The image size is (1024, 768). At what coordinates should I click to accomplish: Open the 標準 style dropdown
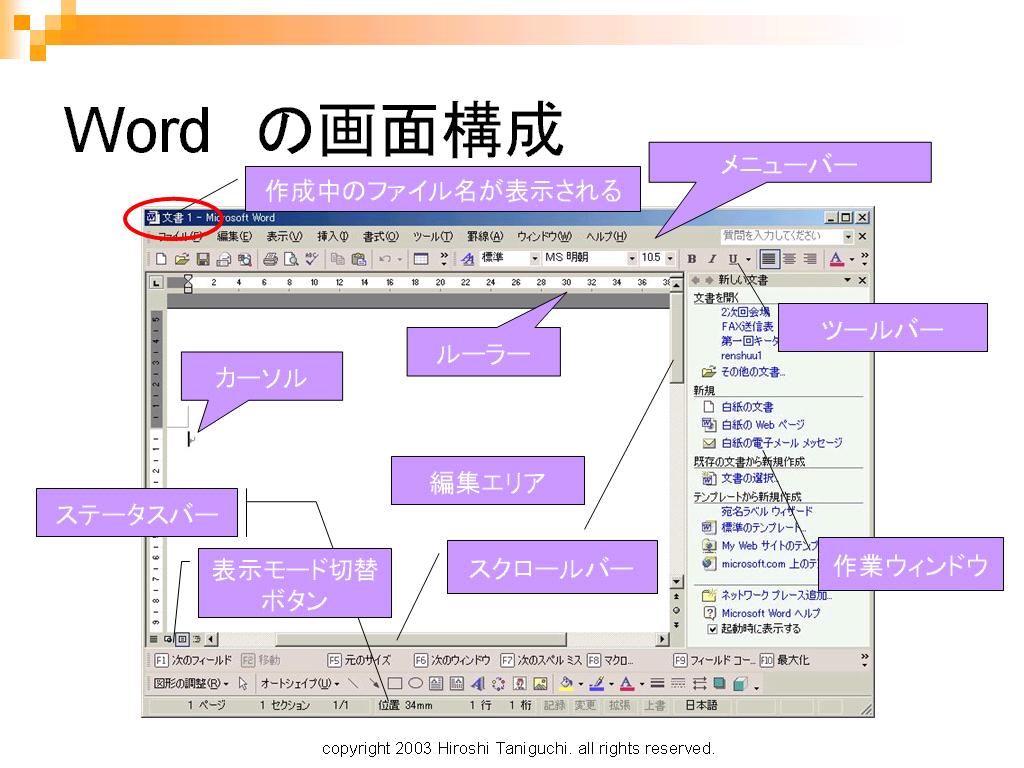coord(534,259)
